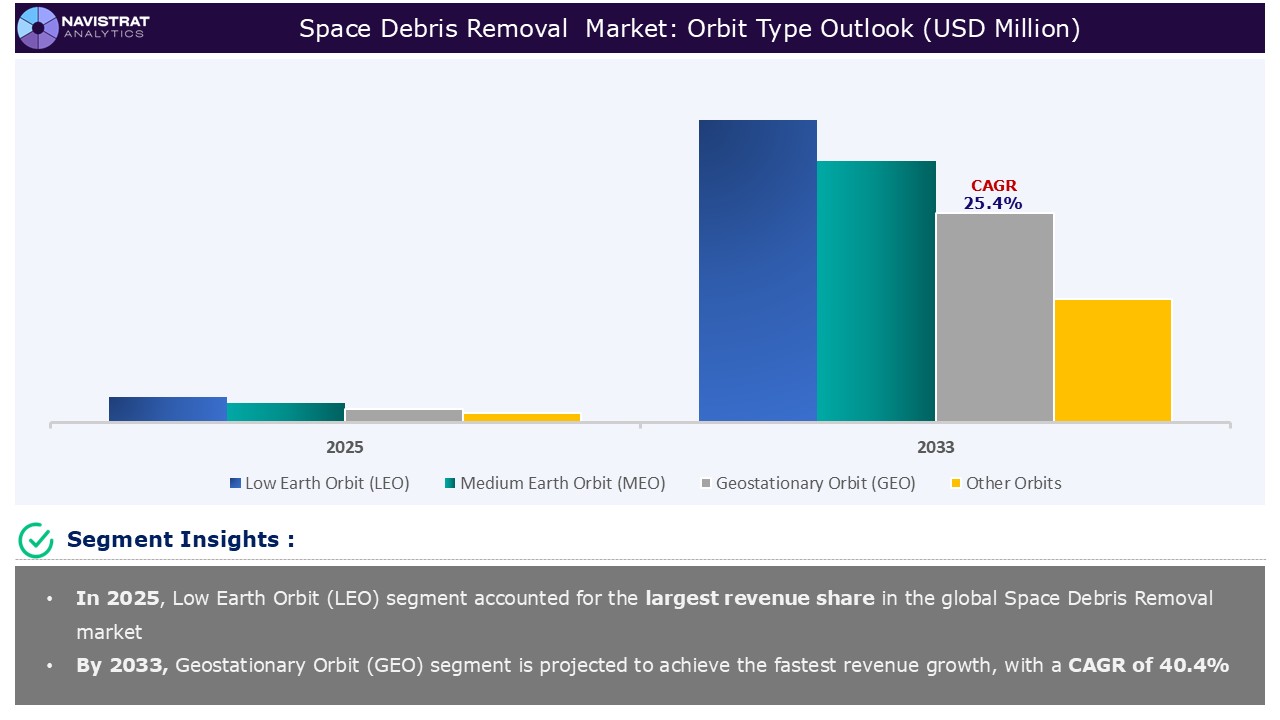
Task: Click the "Medium Earth Orbit (MEO)" legend label
Action: [x=563, y=484]
